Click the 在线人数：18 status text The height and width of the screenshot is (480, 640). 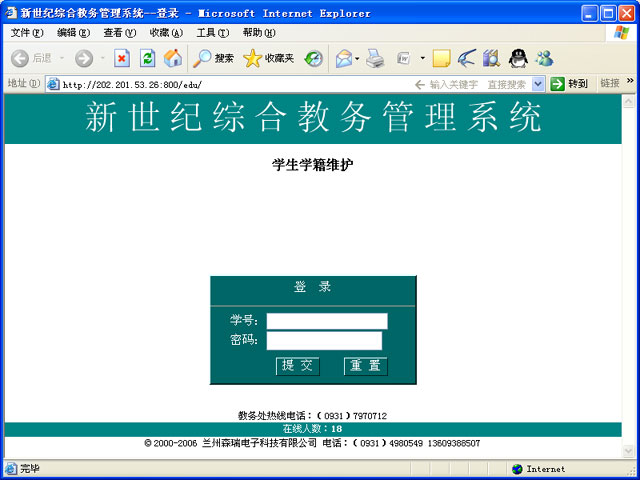tap(312, 429)
